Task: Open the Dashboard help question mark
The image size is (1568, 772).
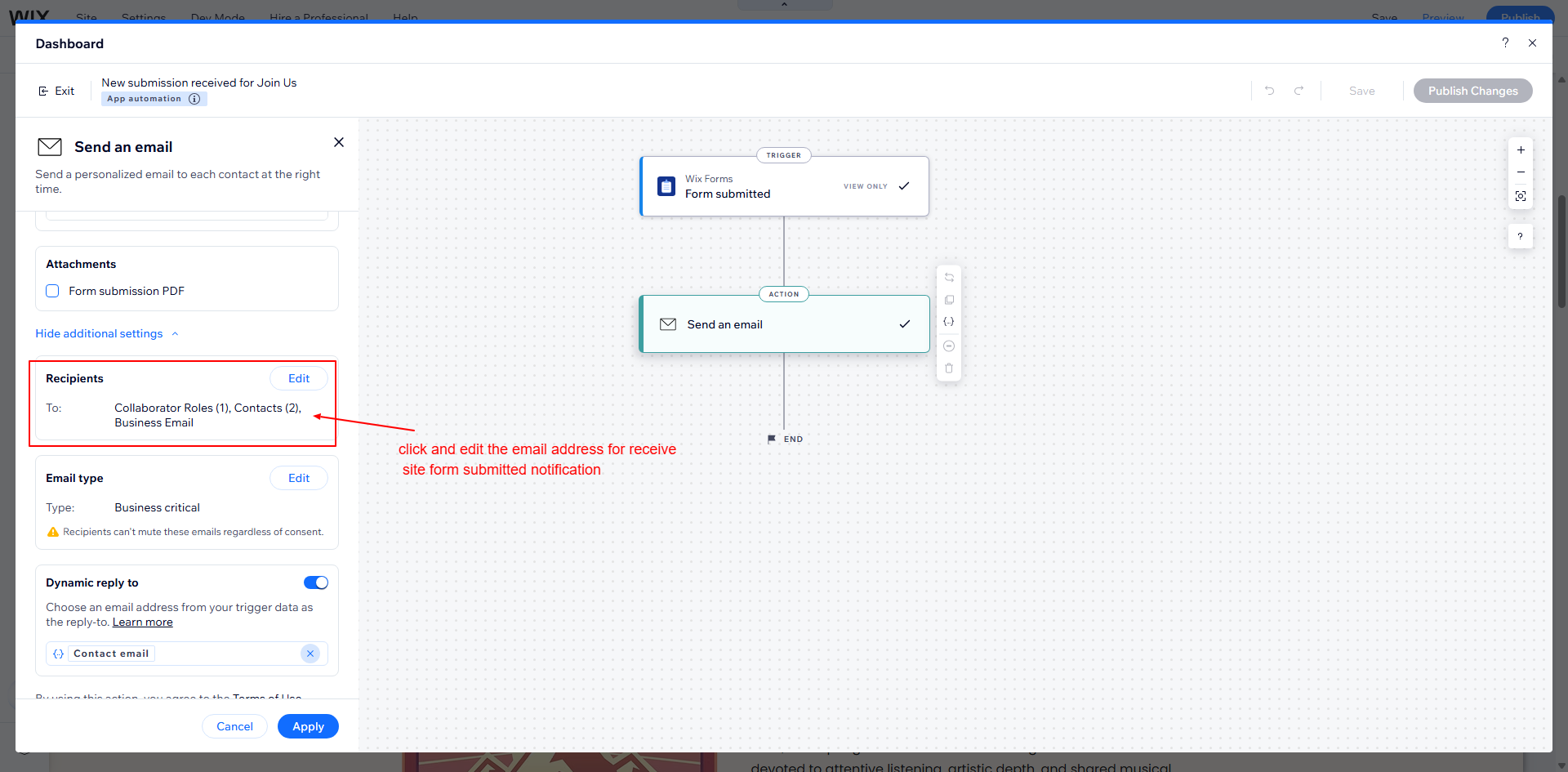Action: click(x=1505, y=43)
